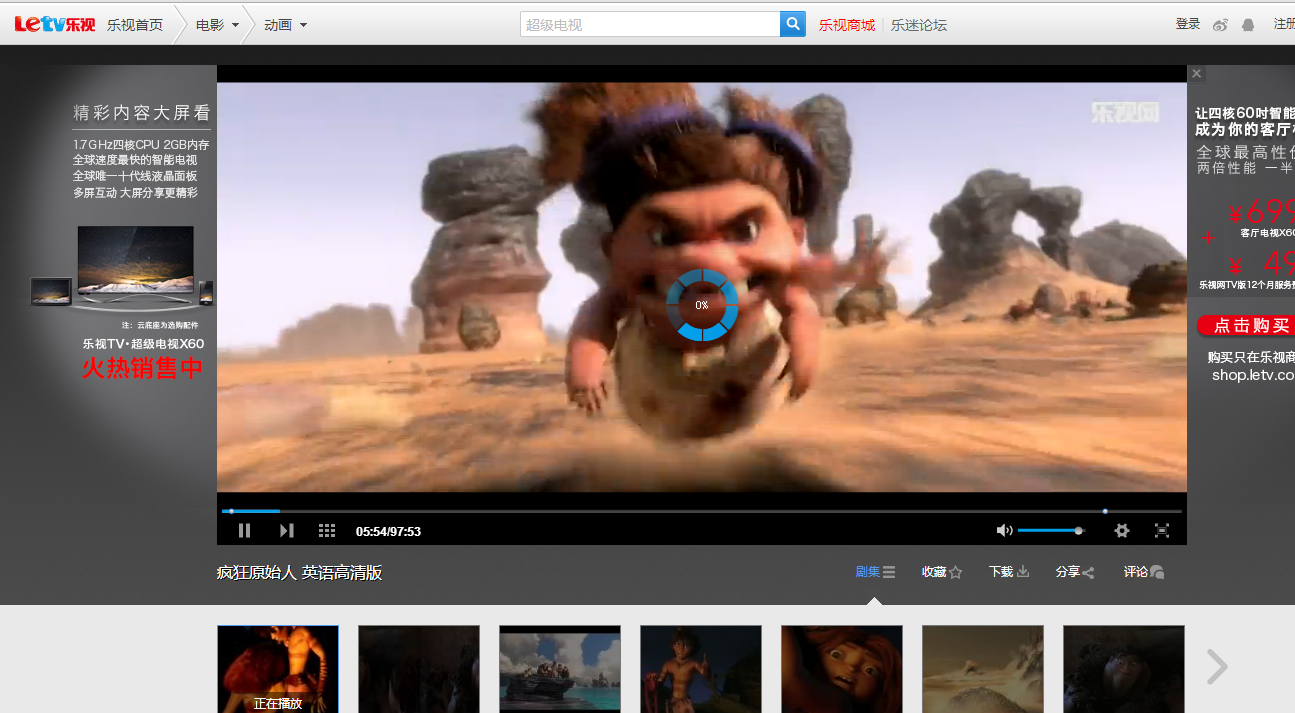Open the 下载 download option
The image size is (1295, 713).
1009,572
